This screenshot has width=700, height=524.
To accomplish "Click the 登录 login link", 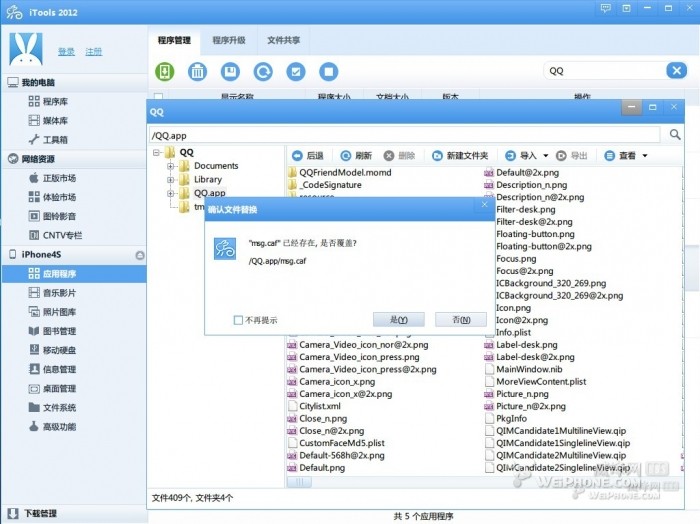I will 66,52.
